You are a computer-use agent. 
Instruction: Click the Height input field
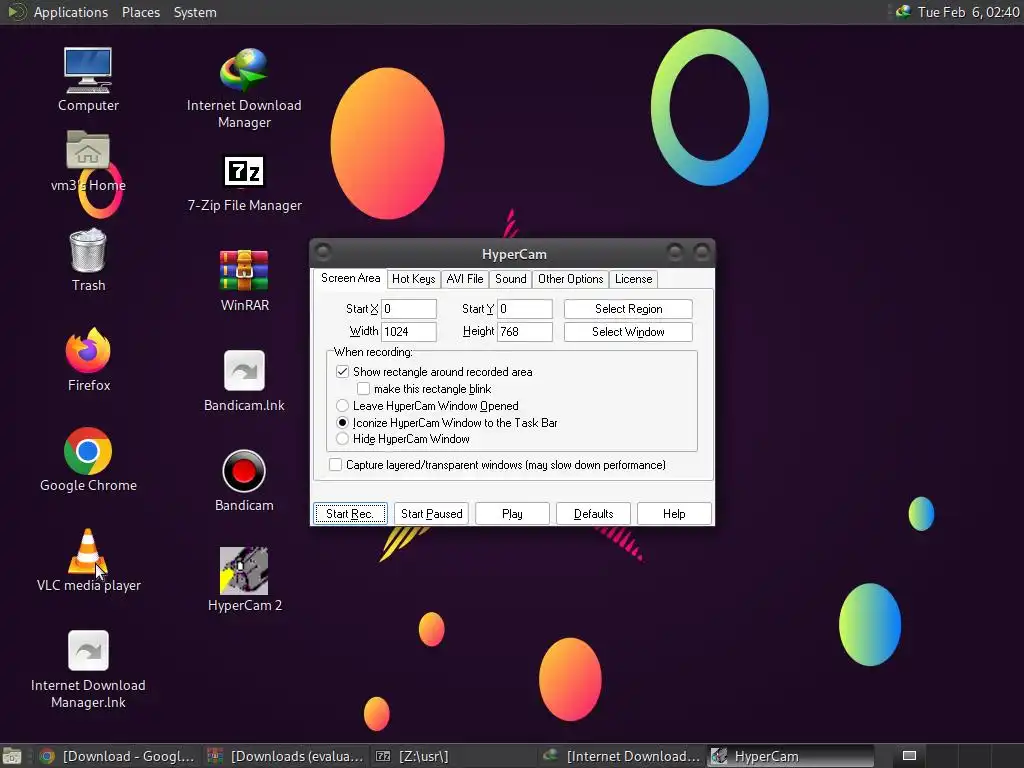[525, 332]
